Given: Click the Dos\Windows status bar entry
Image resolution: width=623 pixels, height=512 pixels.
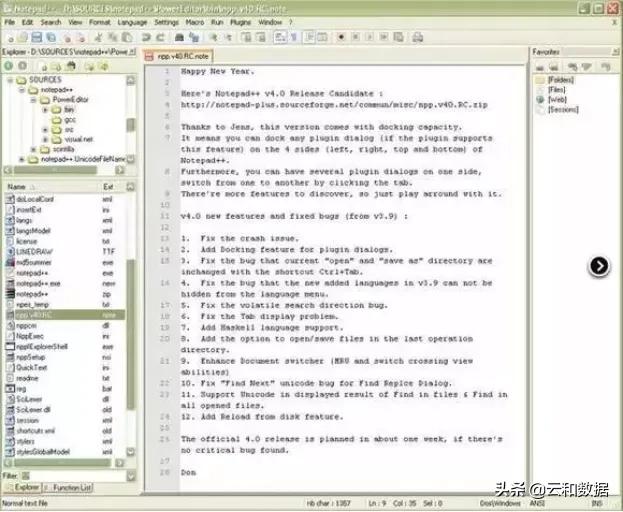Looking at the screenshot, I should point(500,503).
